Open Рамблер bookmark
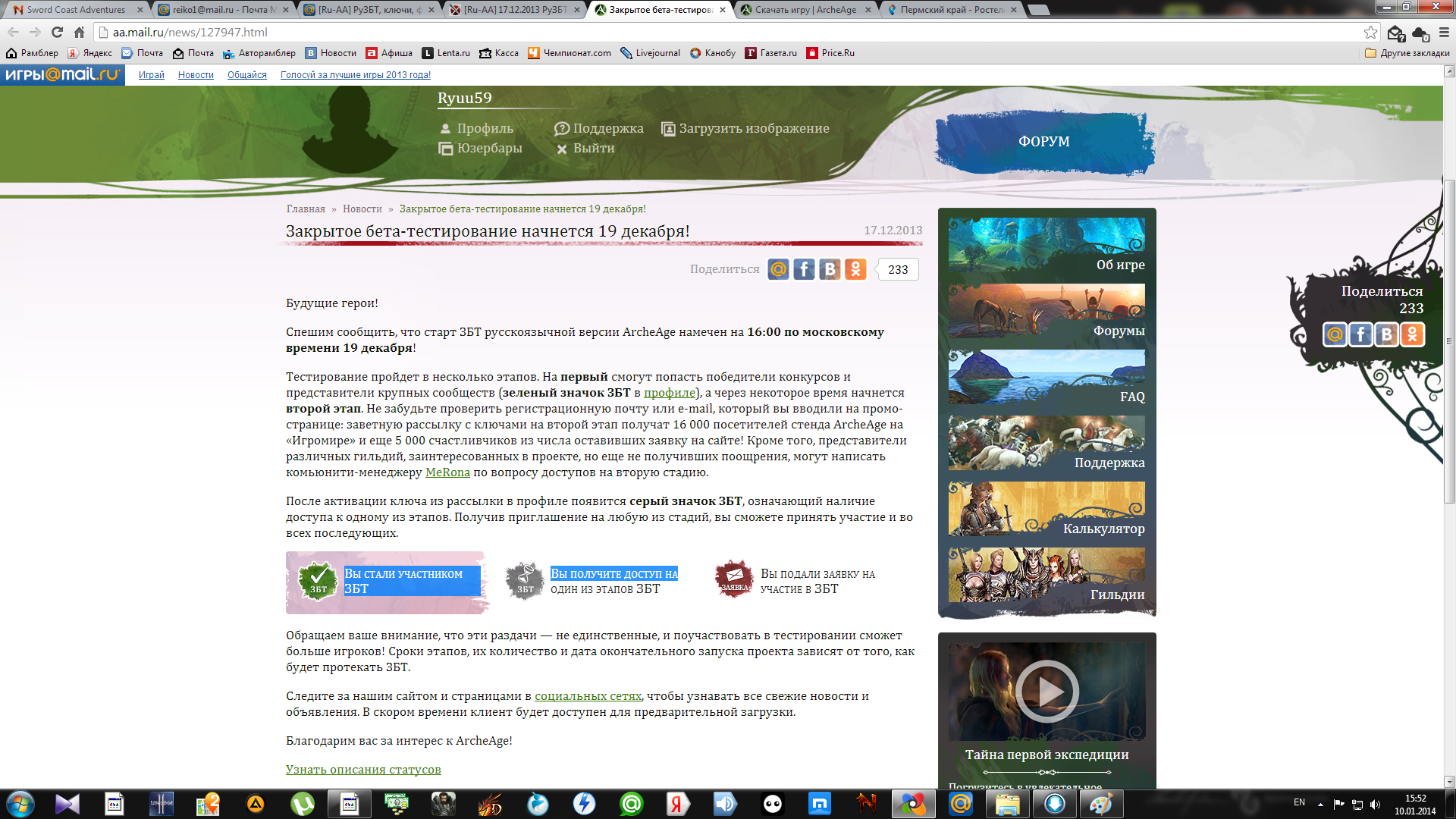The width and height of the screenshot is (1456, 819). click(32, 53)
